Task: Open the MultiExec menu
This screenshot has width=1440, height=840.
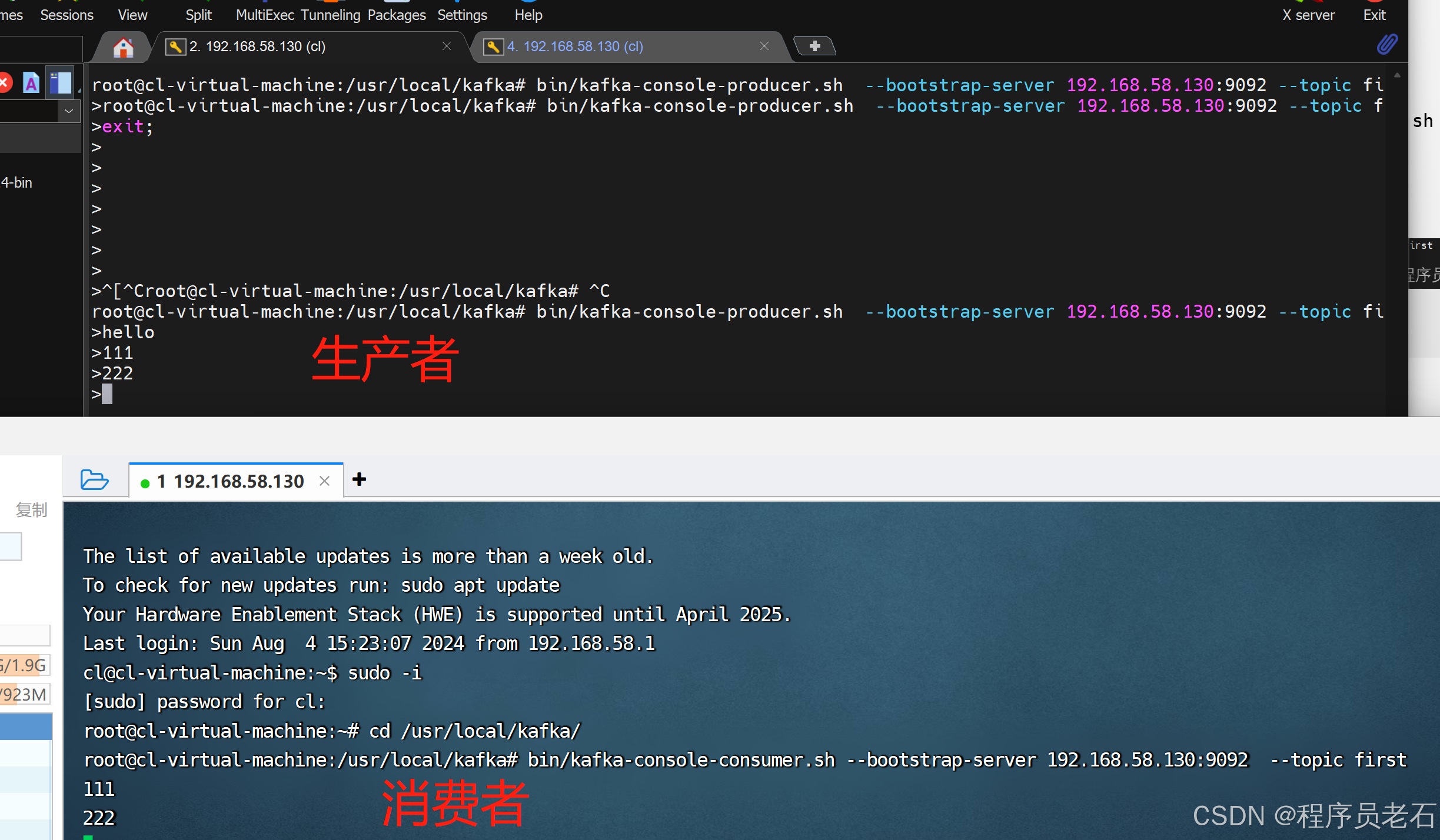Action: tap(265, 15)
